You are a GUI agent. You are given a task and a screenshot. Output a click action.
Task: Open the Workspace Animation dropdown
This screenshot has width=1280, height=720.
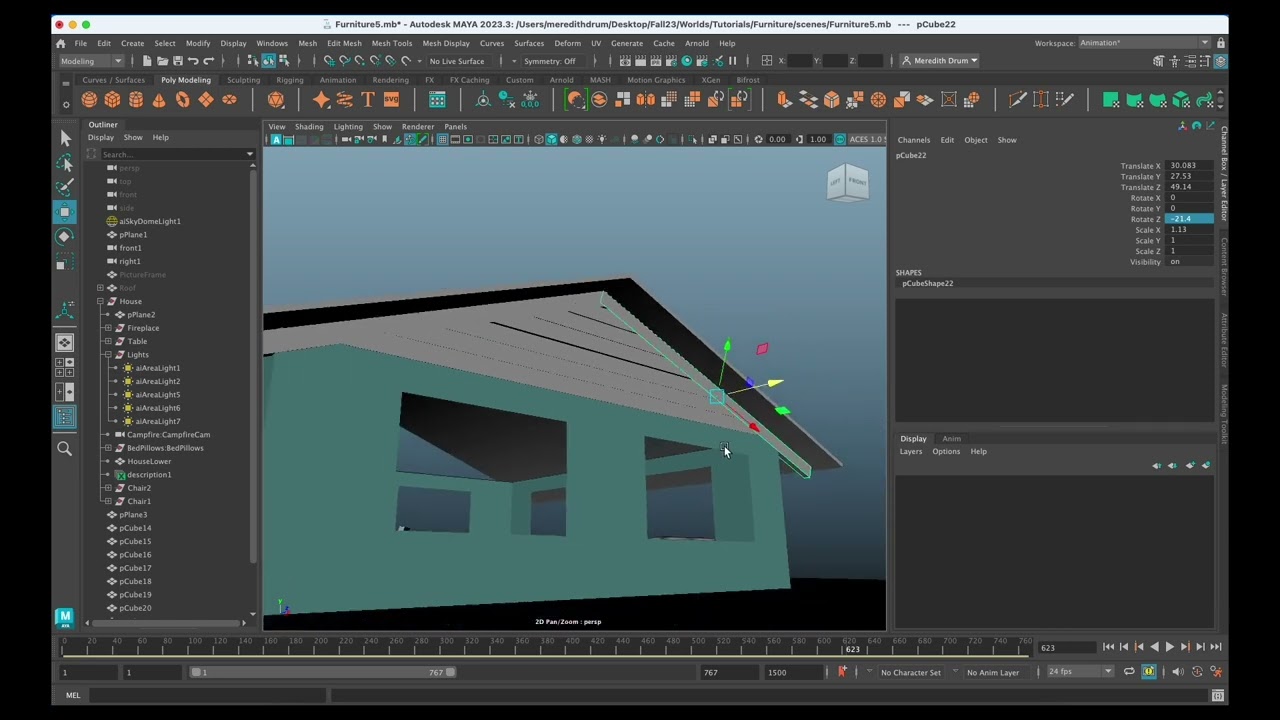1144,43
